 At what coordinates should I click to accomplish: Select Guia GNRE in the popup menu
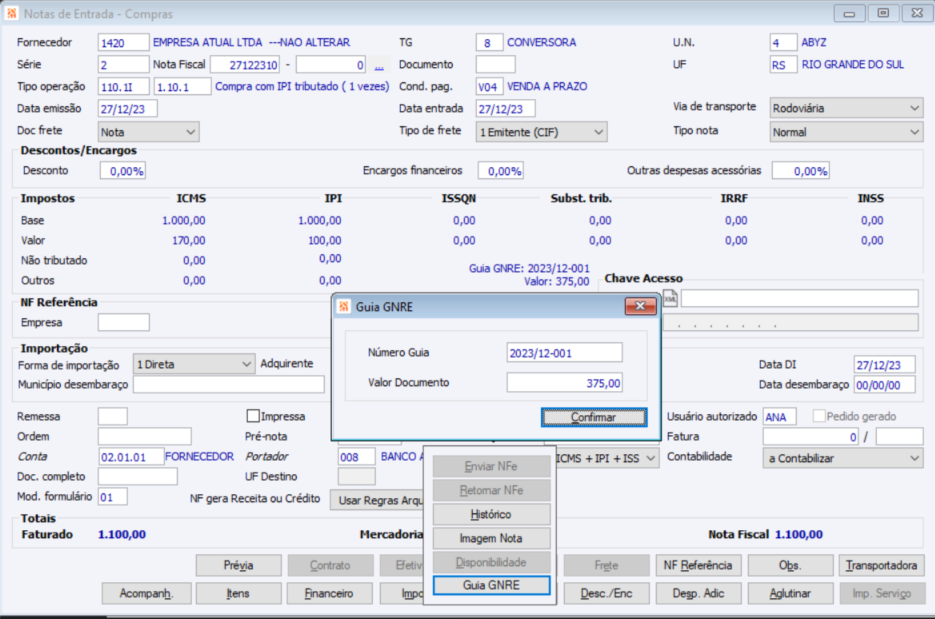point(491,585)
